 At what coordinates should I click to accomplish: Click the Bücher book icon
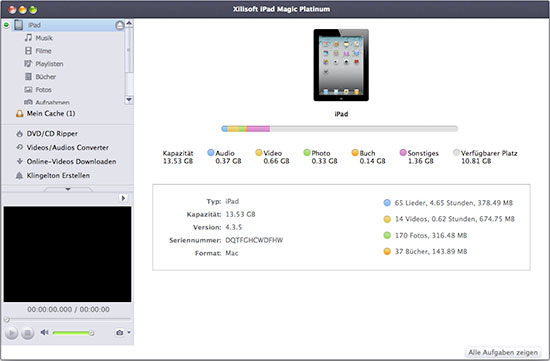coord(28,76)
